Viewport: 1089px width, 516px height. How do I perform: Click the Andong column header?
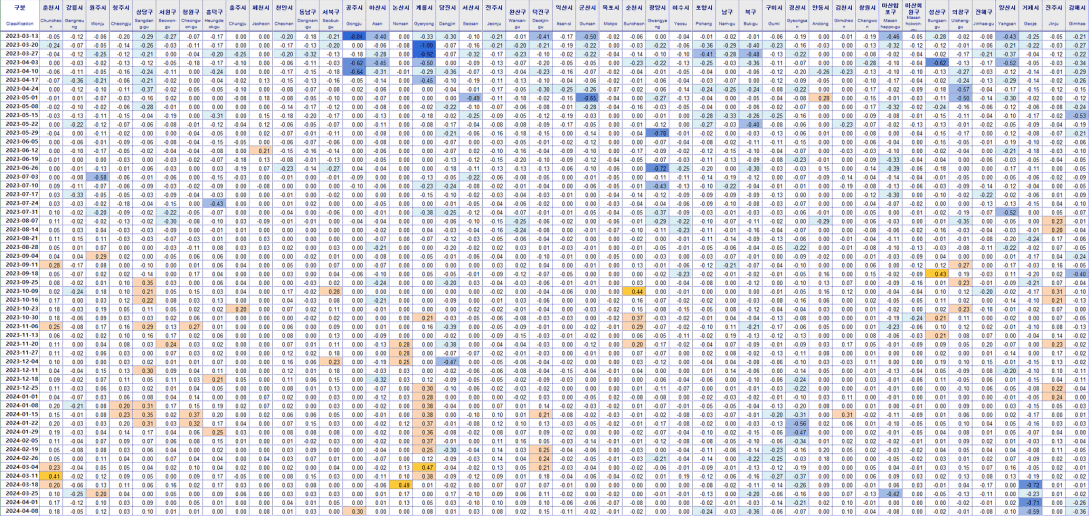pyautogui.click(x=821, y=16)
